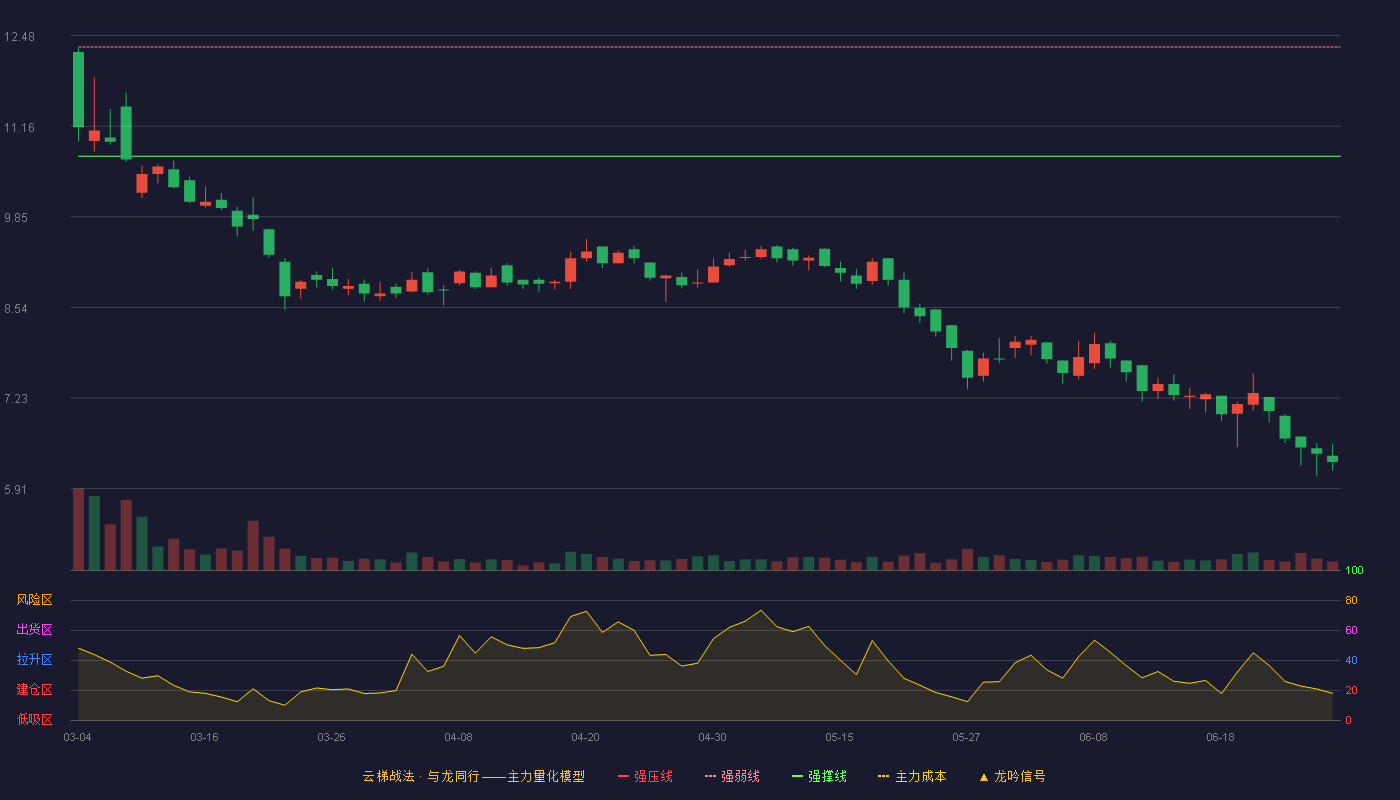Toggle the 强撑线 legend entry
1400x800 pixels.
point(819,776)
